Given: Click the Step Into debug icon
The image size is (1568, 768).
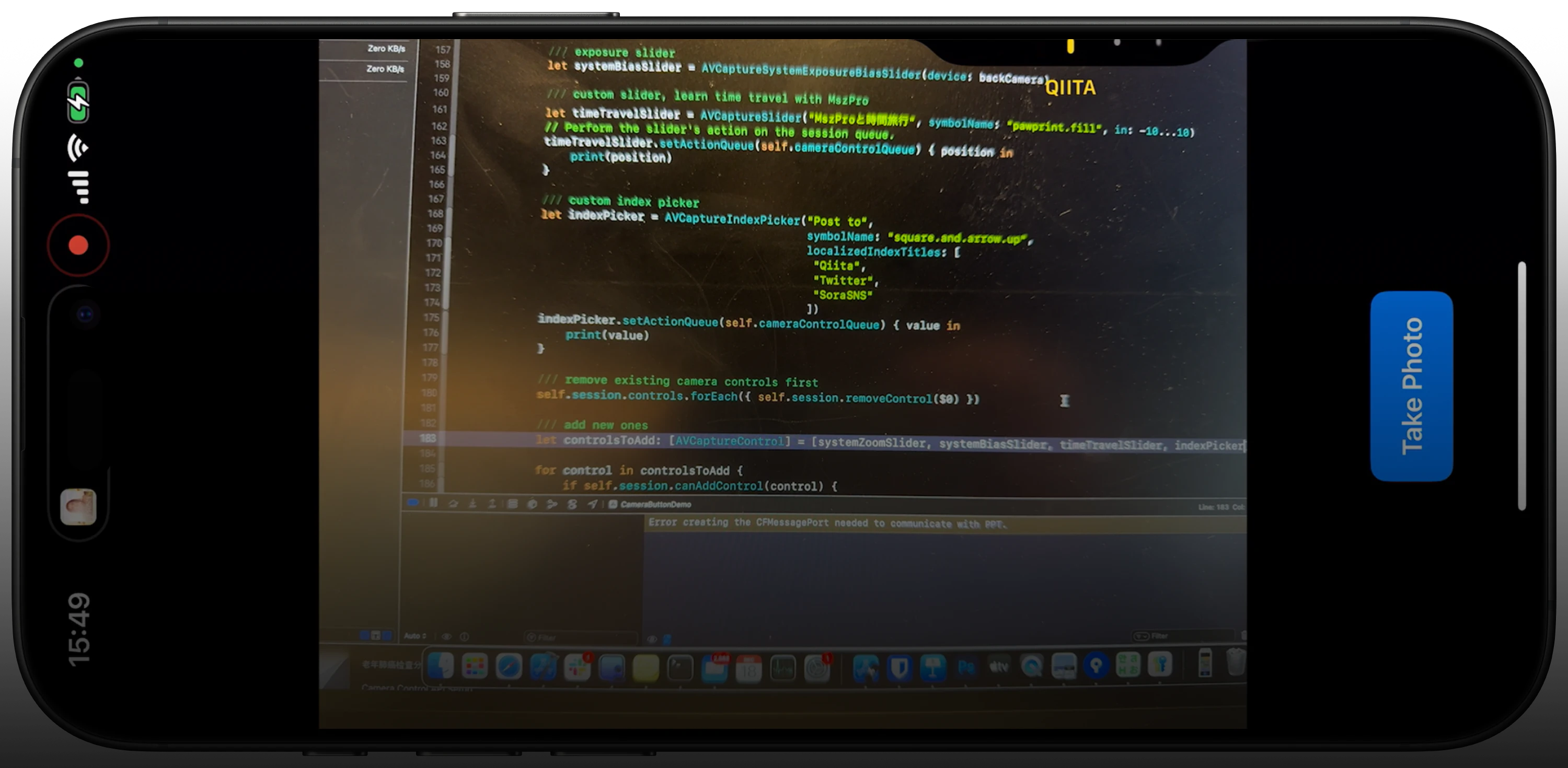Looking at the screenshot, I should [x=472, y=503].
